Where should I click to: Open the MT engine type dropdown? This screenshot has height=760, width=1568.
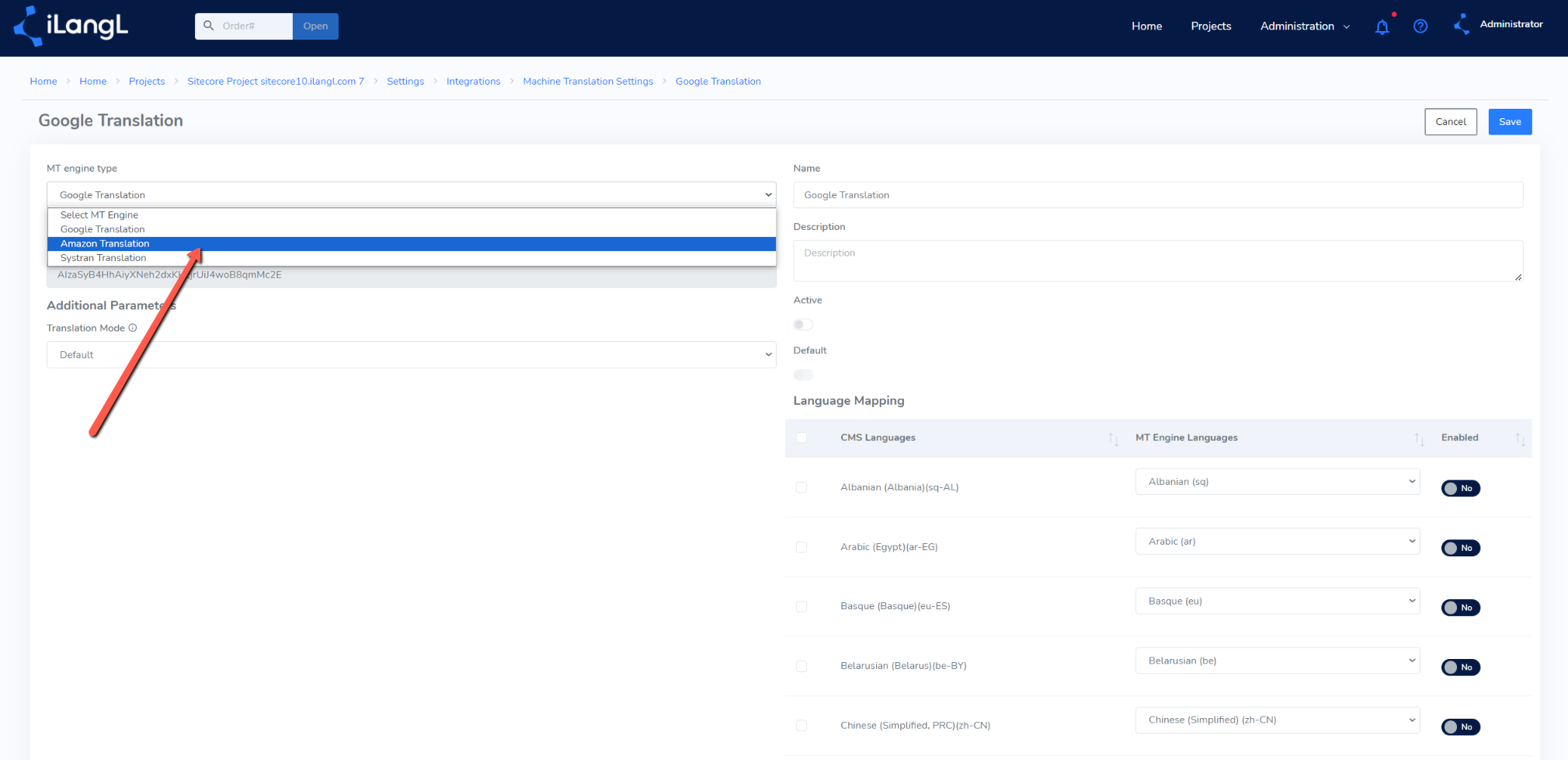[412, 195]
